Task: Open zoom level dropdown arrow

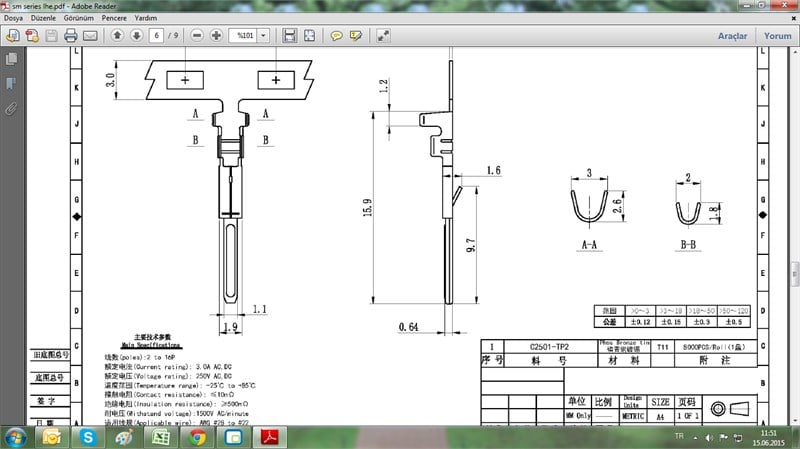Action: pyautogui.click(x=263, y=35)
